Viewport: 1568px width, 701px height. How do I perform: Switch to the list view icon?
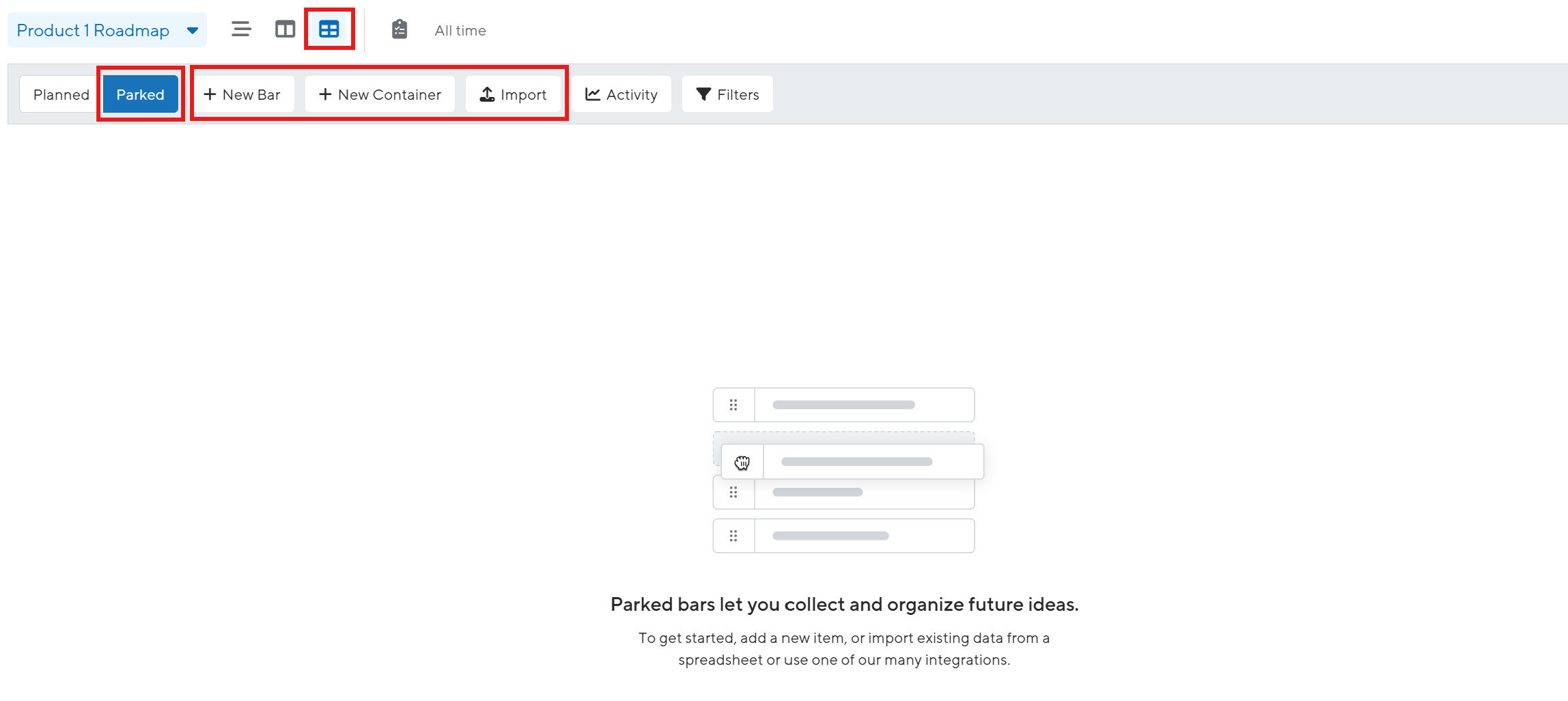pos(241,29)
